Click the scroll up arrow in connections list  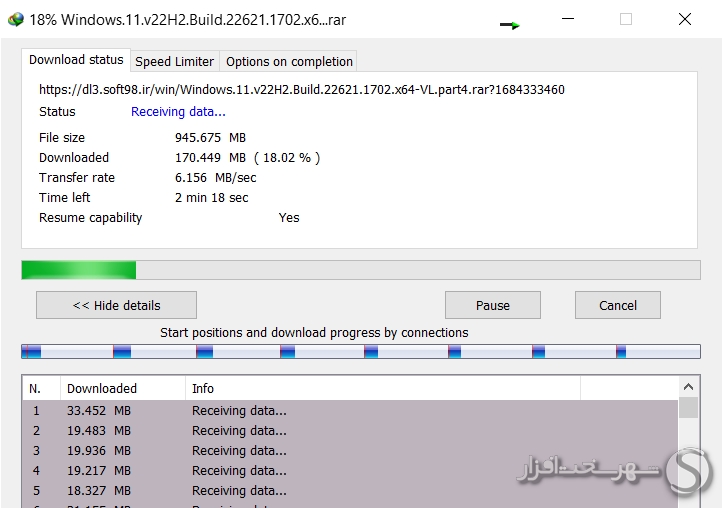click(688, 387)
